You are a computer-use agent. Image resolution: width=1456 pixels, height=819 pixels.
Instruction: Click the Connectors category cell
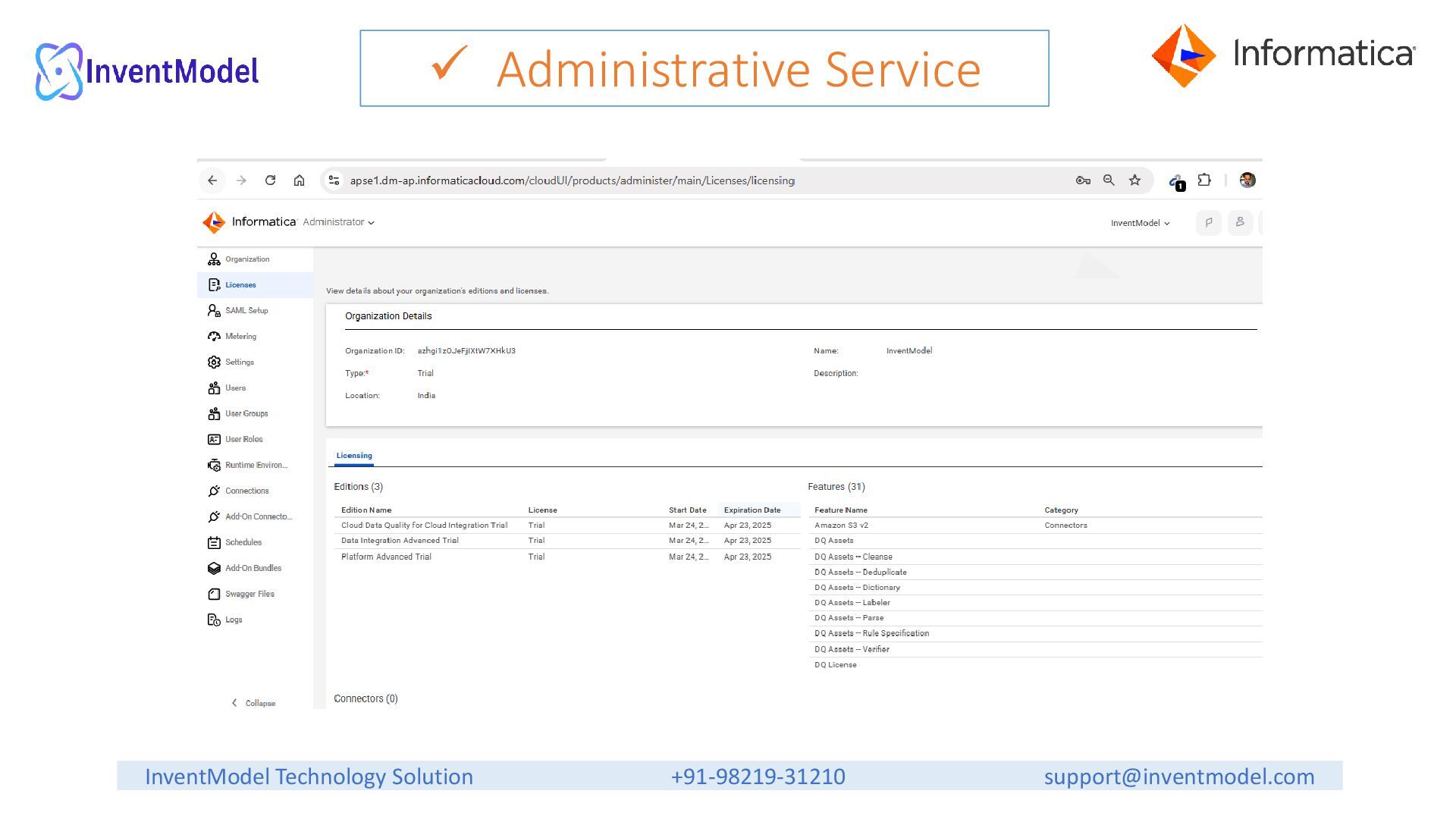tap(1065, 526)
